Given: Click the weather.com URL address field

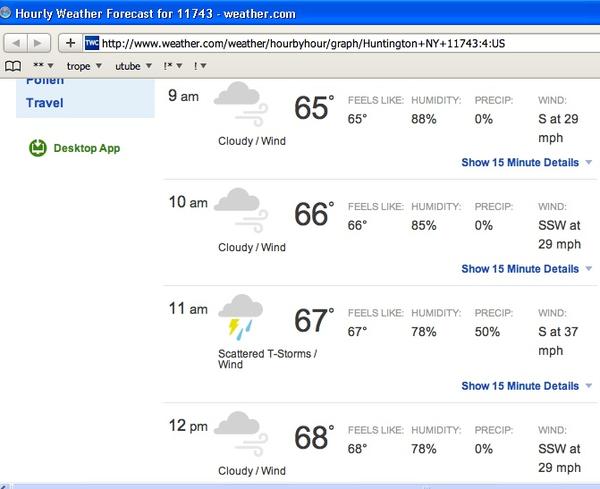Looking at the screenshot, I should 344,43.
